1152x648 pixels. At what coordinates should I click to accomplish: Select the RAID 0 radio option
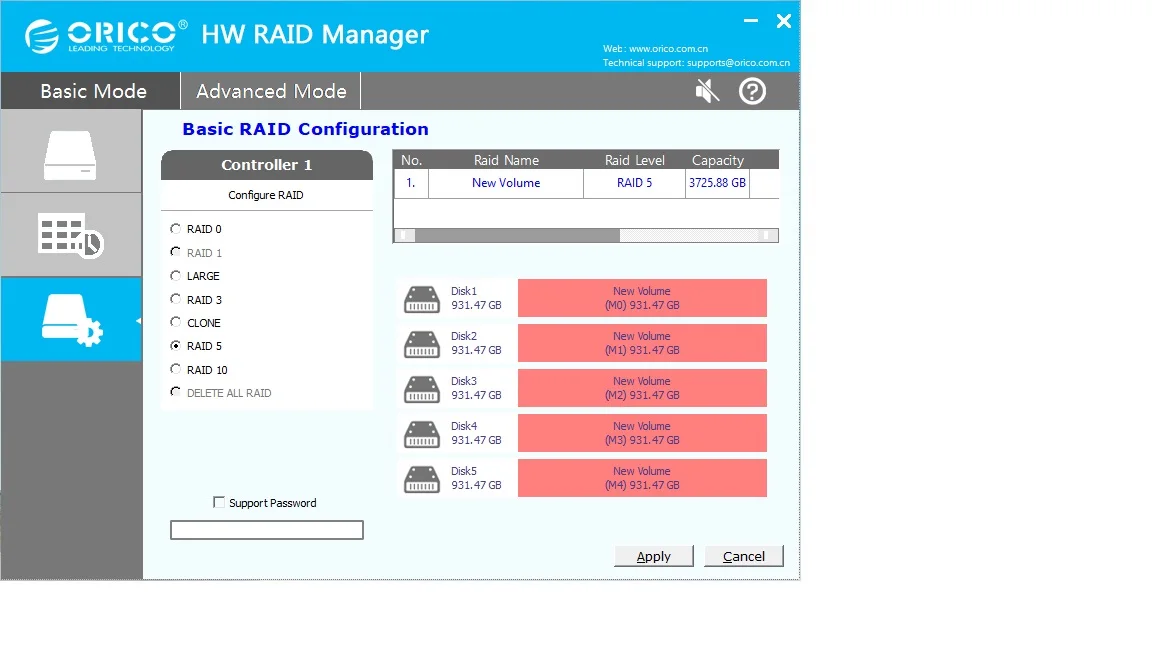pos(176,229)
